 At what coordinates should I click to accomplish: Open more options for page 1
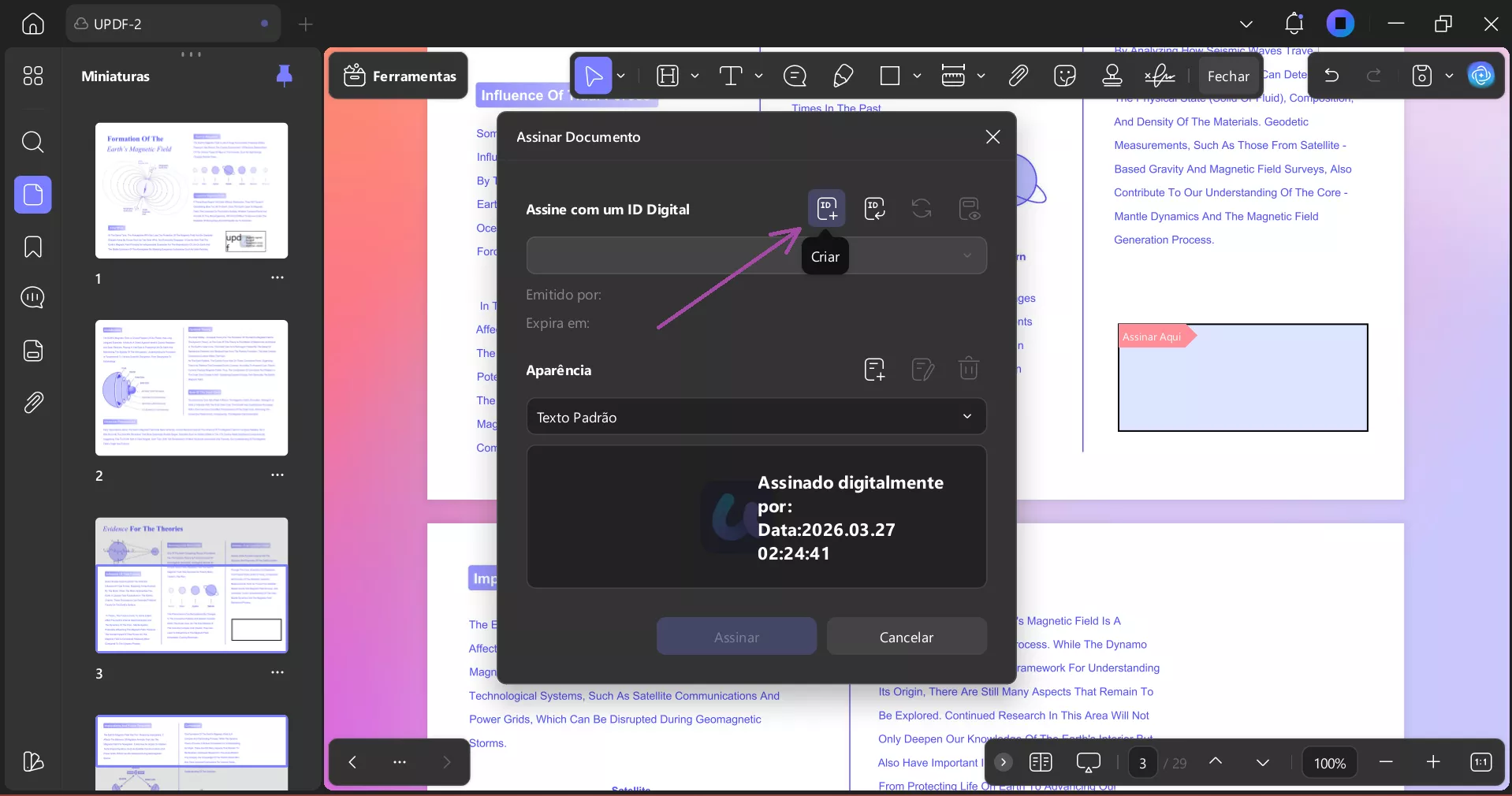[277, 277]
